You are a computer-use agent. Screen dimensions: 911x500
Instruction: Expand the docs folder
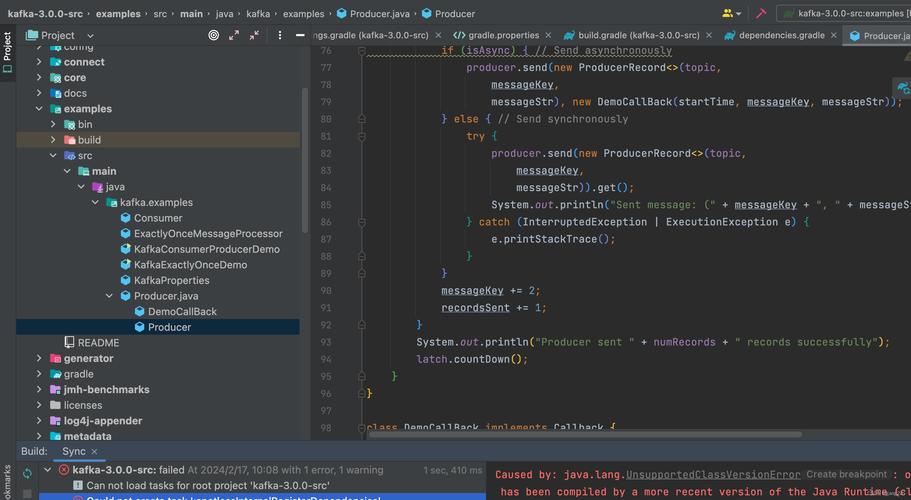pos(39,93)
